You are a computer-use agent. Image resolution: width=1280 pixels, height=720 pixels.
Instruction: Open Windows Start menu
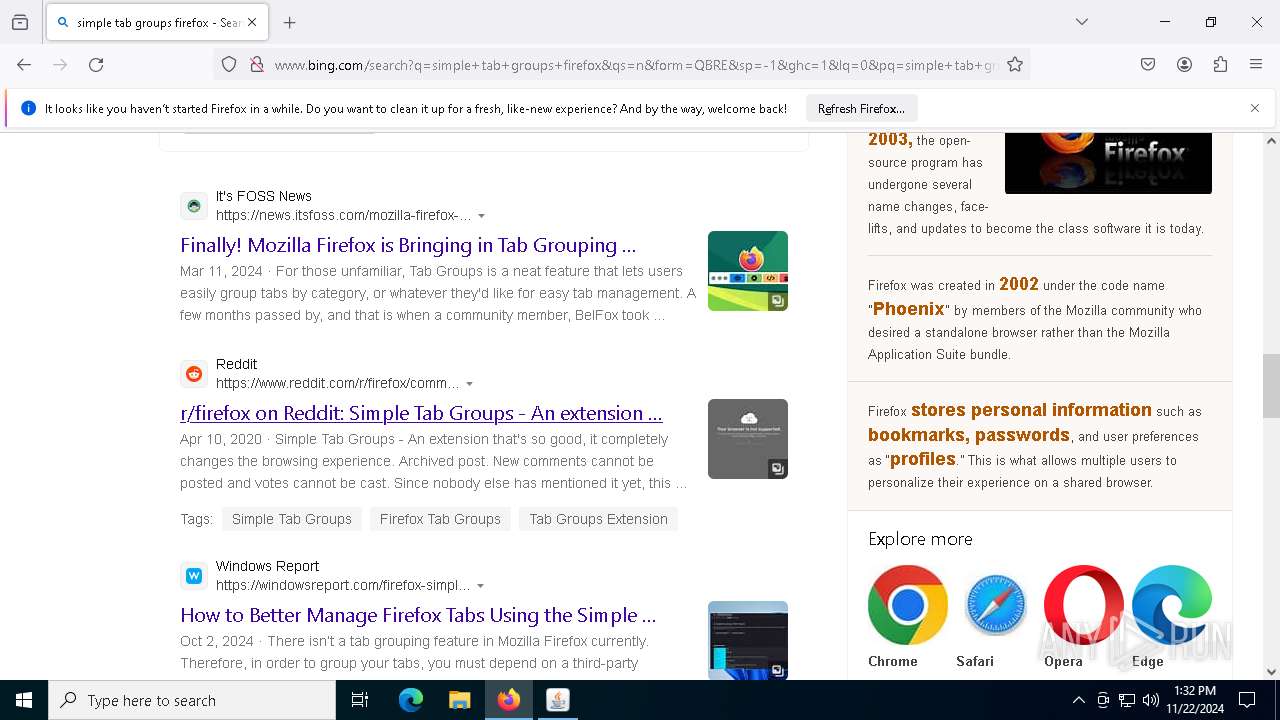click(24, 700)
